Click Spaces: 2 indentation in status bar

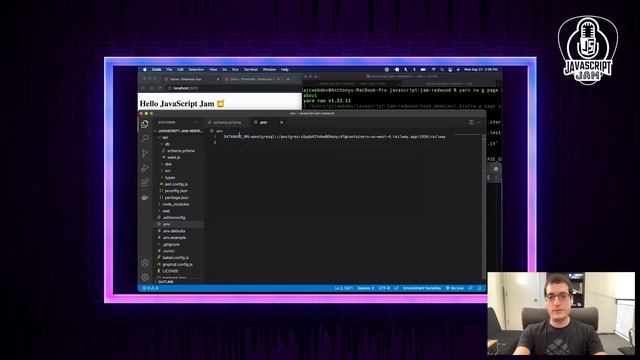[365, 288]
